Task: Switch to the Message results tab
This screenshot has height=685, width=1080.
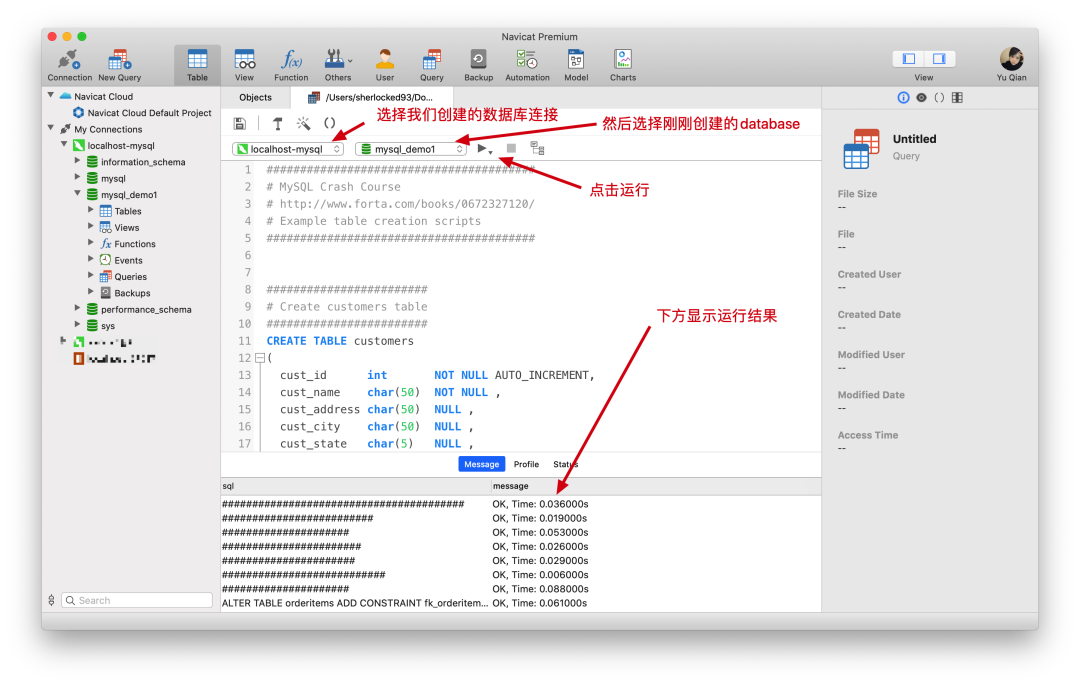Action: [481, 464]
